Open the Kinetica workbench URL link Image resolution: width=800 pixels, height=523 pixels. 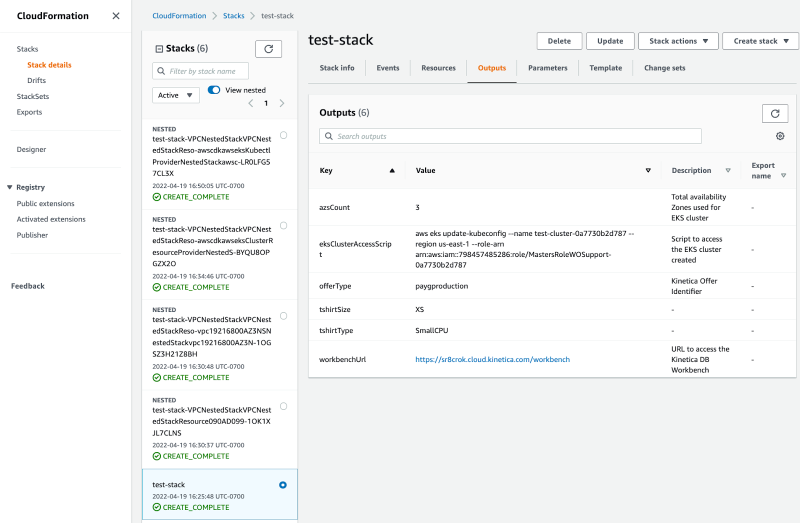(x=492, y=359)
